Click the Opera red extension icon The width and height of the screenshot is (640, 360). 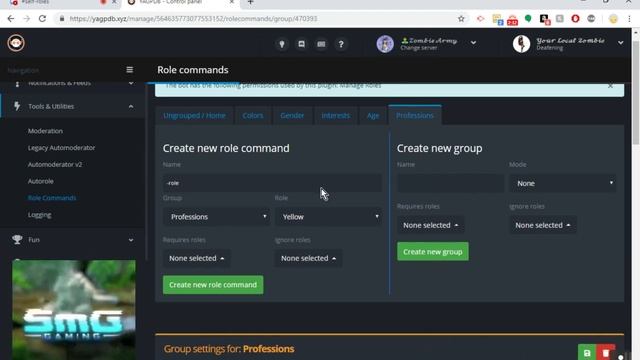click(x=576, y=19)
